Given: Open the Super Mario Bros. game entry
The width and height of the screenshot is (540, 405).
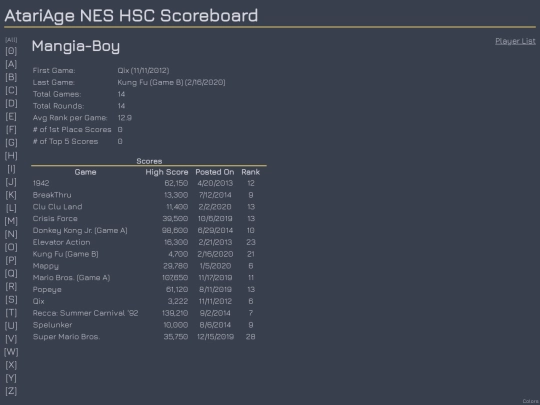Looking at the screenshot, I should (x=66, y=337).
